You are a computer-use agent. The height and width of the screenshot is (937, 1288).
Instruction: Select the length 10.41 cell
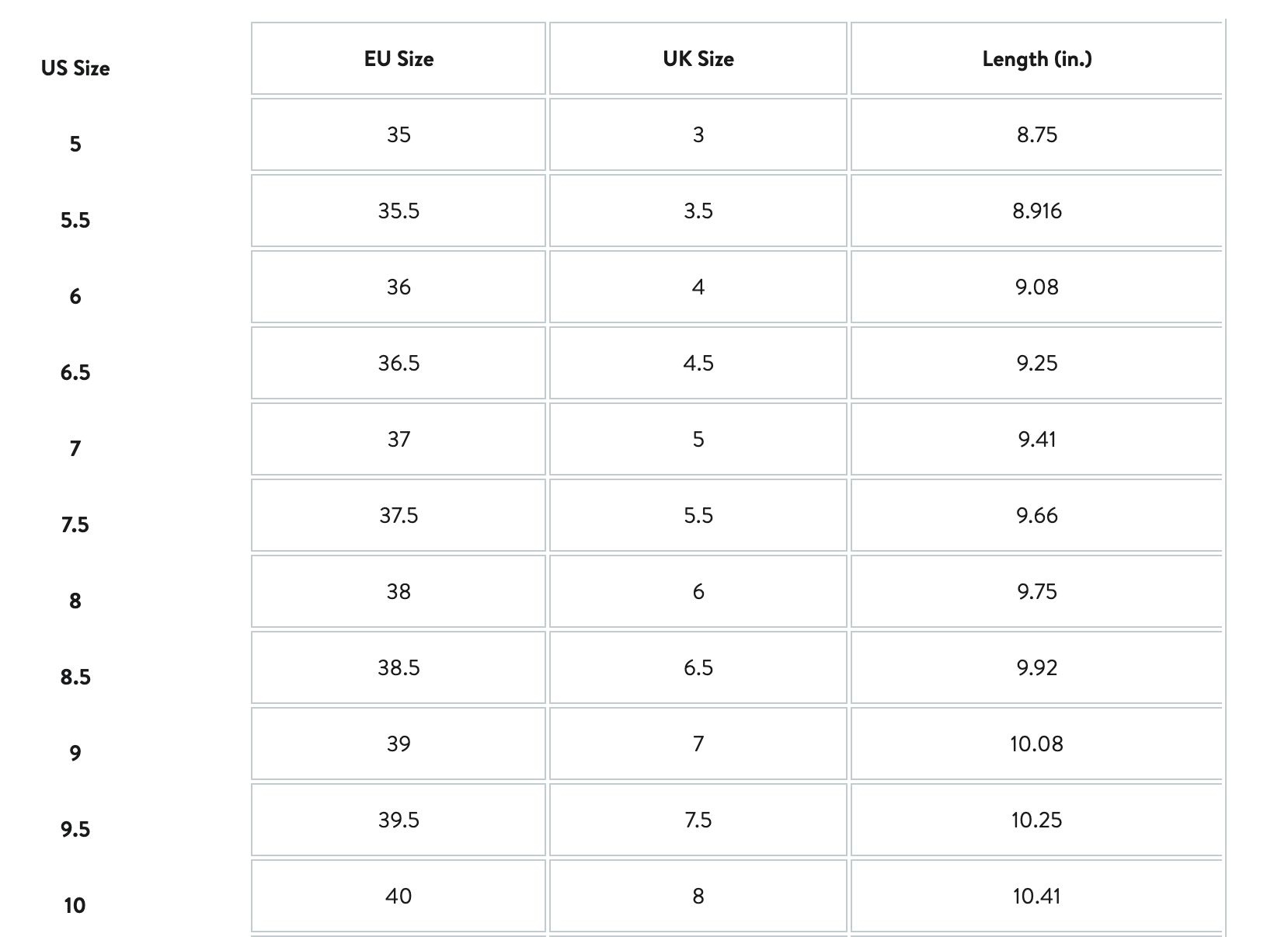[x=1036, y=896]
